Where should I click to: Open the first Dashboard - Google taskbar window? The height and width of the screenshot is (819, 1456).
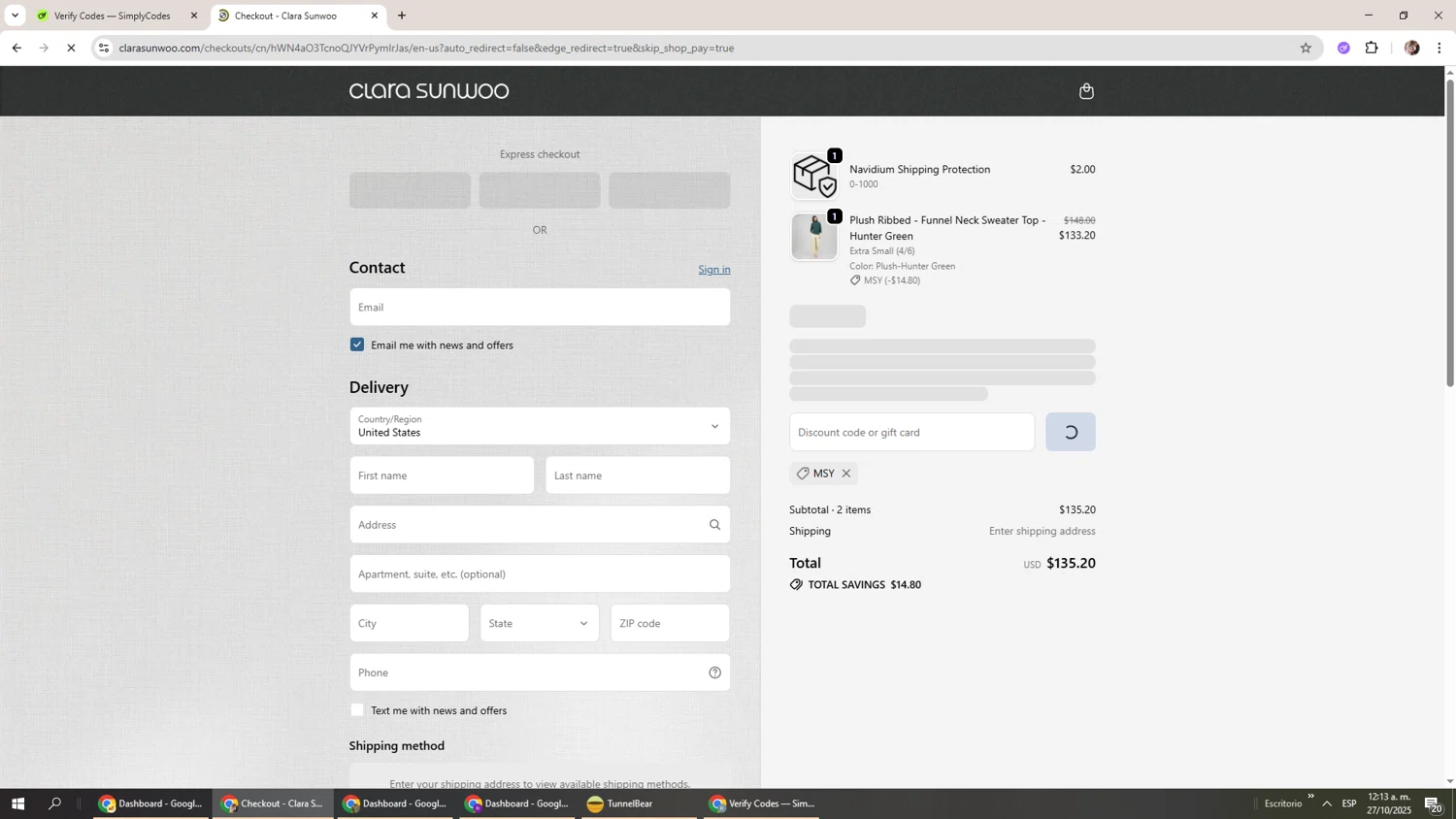tap(151, 803)
